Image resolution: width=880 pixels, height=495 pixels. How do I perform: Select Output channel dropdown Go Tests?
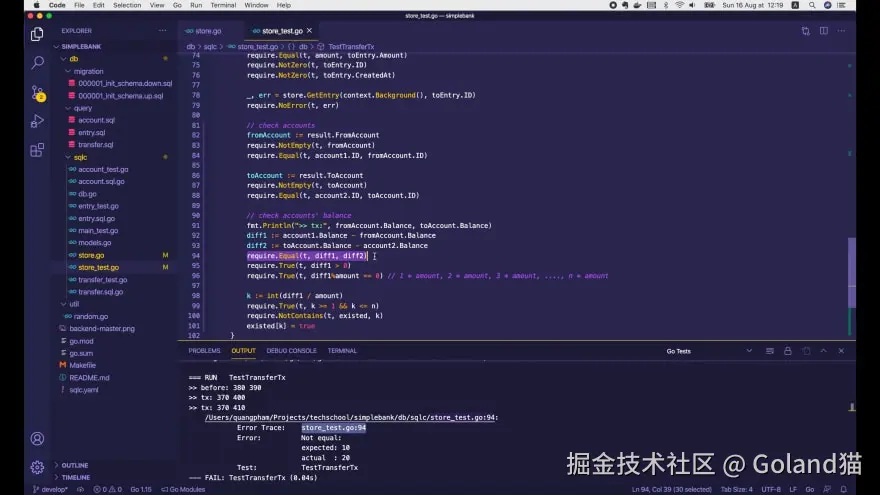(708, 351)
